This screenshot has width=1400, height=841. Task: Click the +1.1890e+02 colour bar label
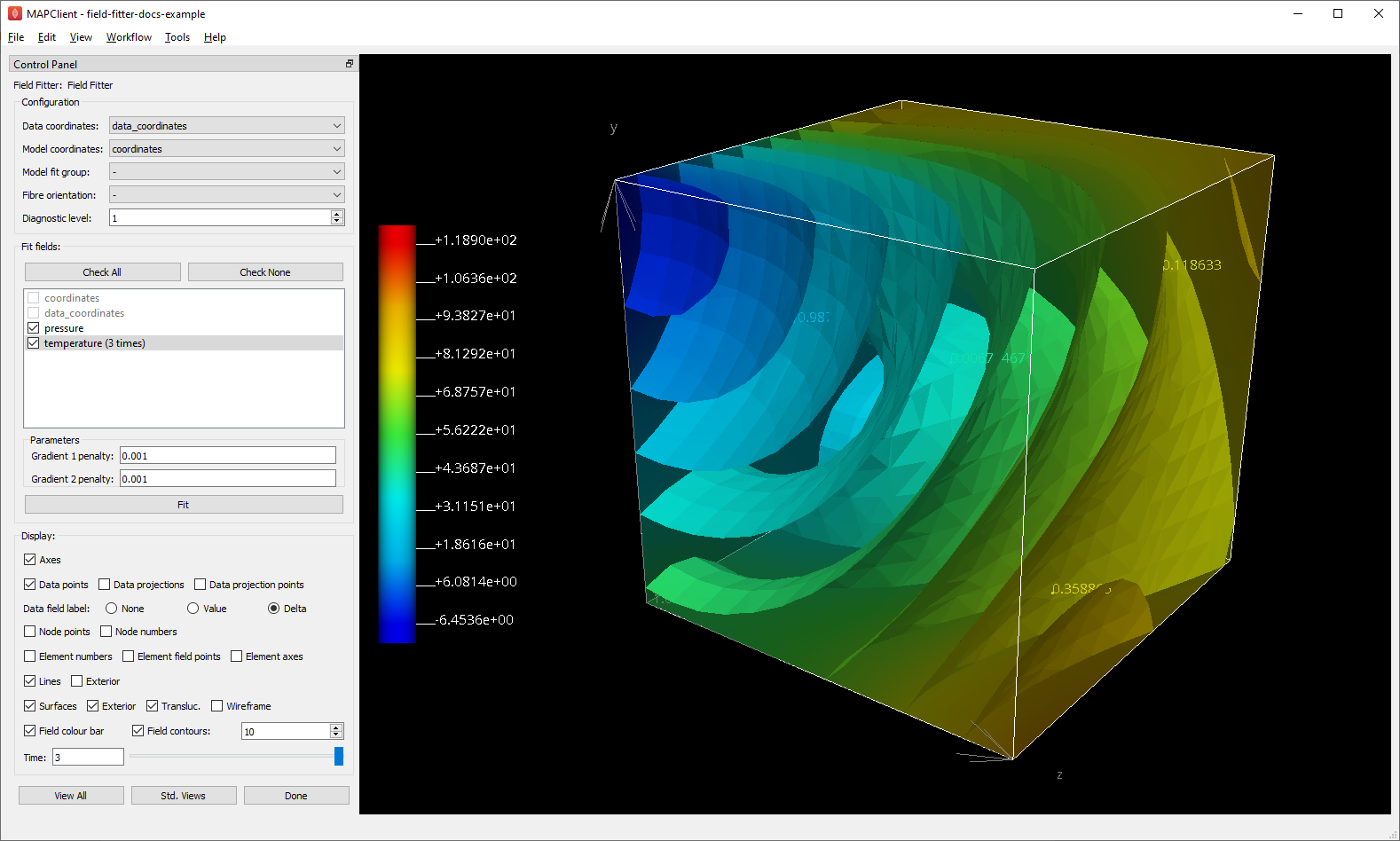tap(476, 240)
